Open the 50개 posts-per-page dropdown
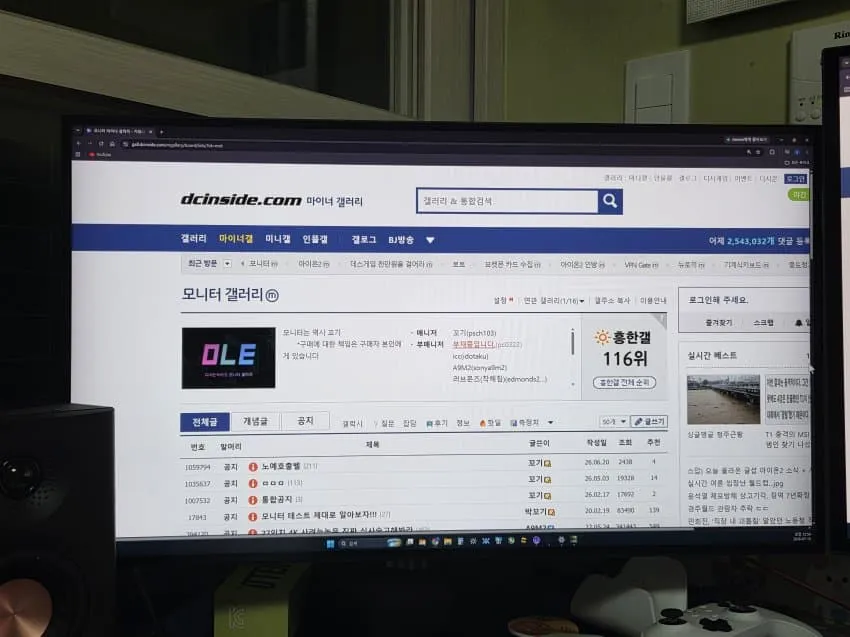 coord(614,421)
